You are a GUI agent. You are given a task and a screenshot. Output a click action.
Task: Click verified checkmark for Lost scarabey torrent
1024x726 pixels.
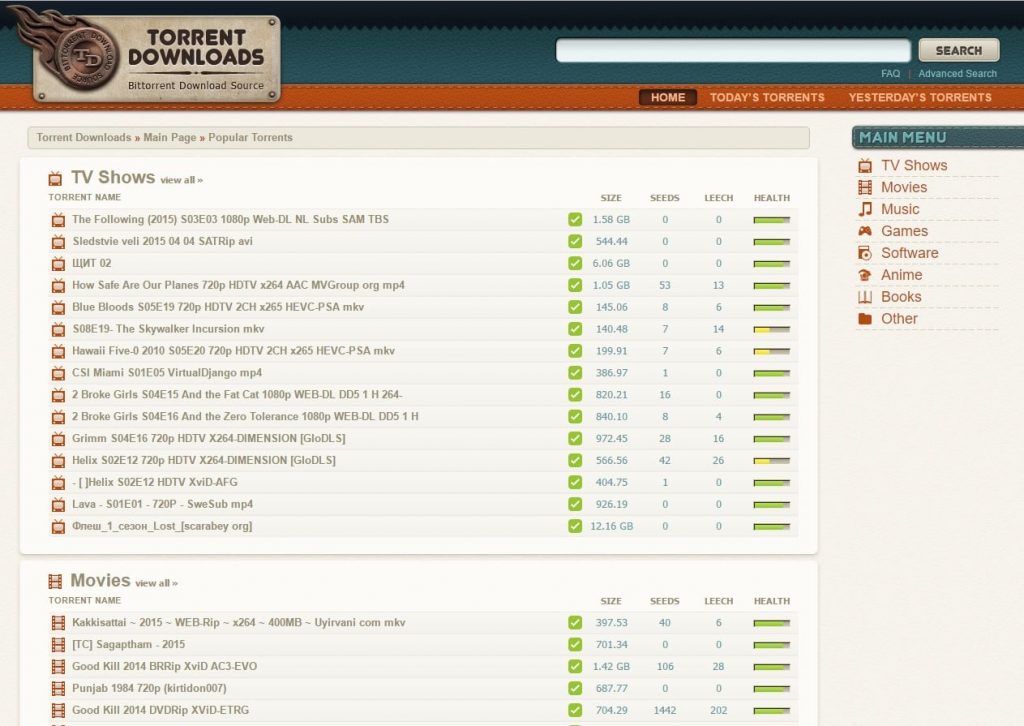575,526
